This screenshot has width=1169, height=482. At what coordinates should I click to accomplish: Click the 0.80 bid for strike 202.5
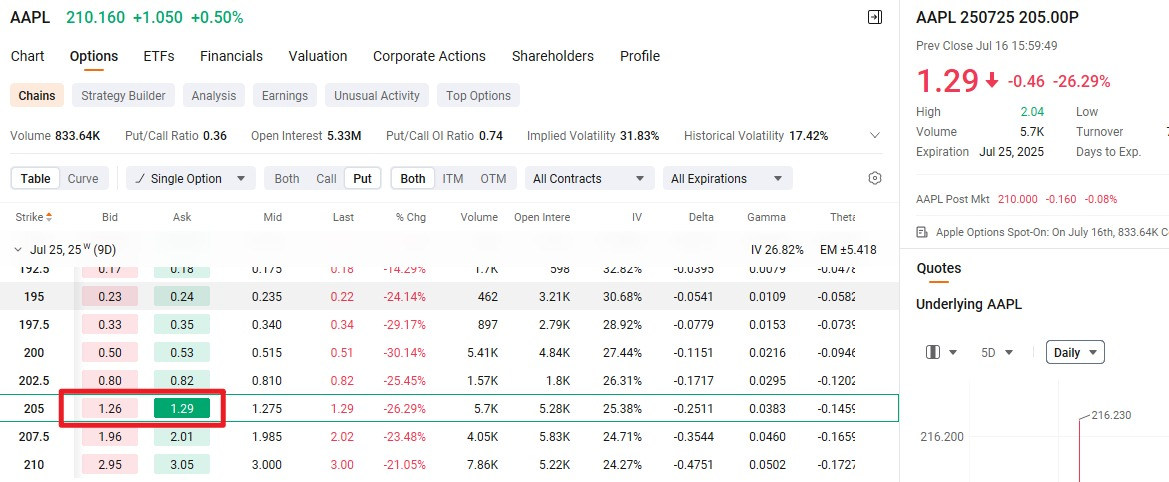[x=110, y=381]
